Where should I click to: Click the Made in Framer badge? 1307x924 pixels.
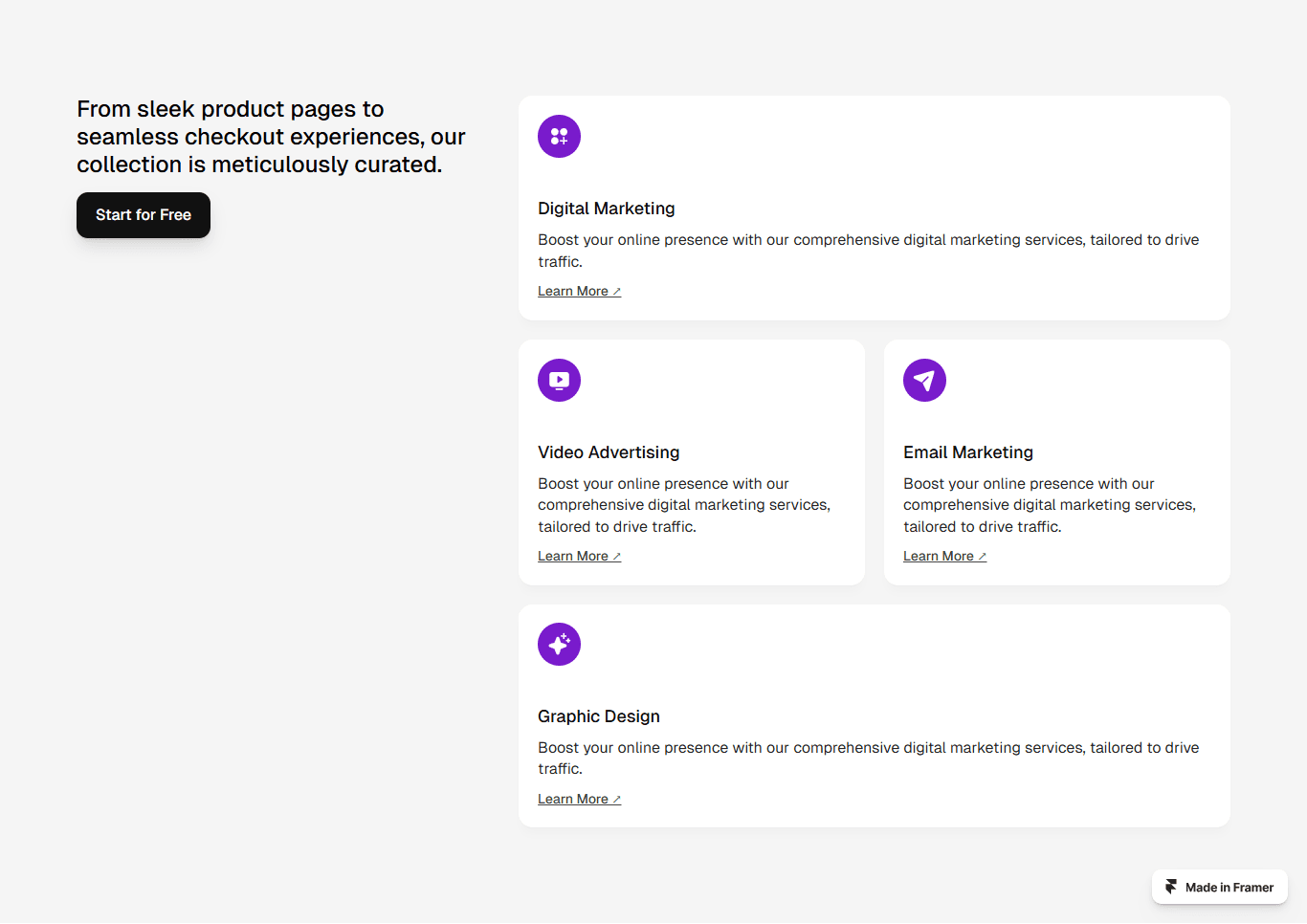pos(1220,887)
